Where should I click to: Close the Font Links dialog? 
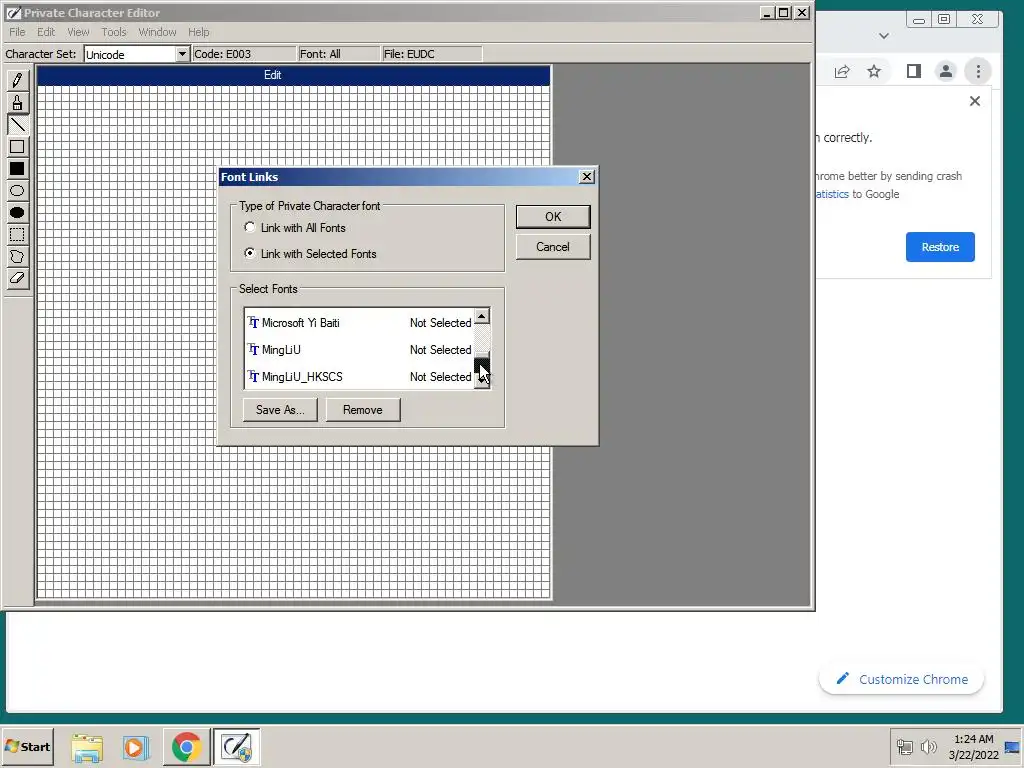click(x=586, y=176)
